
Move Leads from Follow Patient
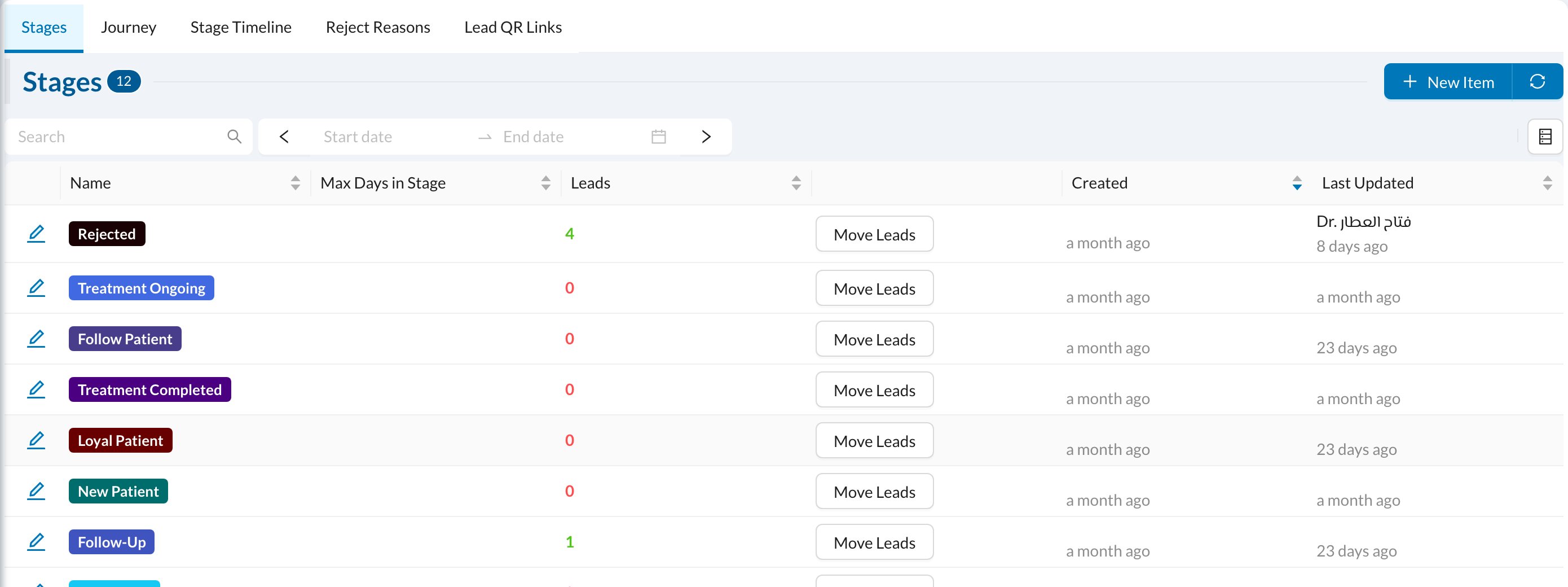point(874,339)
